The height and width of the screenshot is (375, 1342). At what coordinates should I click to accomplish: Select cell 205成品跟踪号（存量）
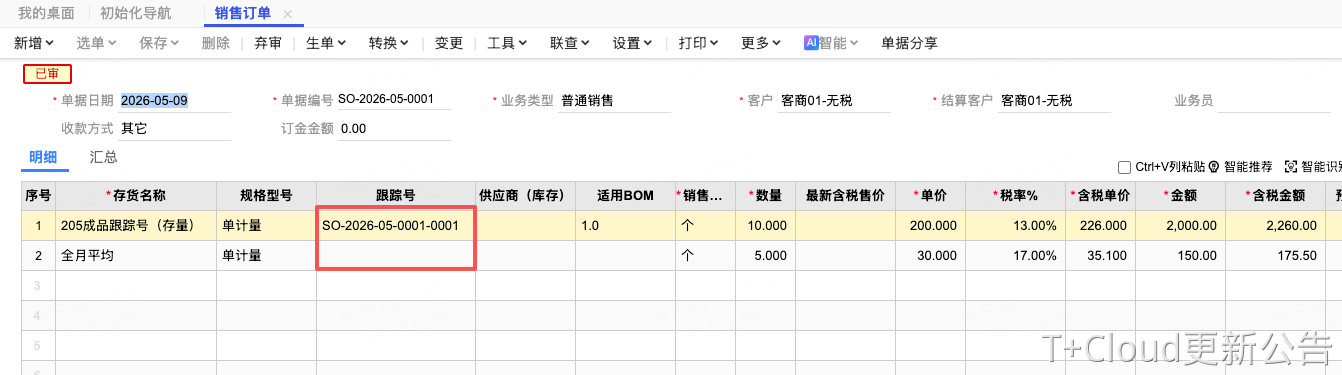tap(136, 226)
